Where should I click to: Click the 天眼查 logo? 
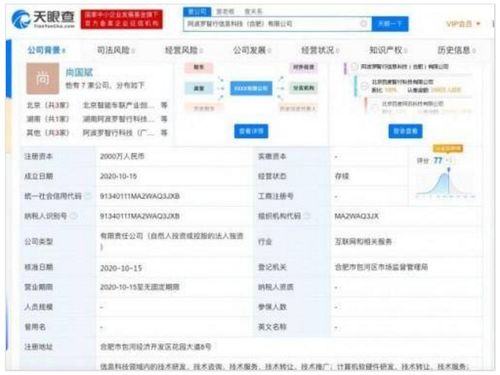click(43, 19)
